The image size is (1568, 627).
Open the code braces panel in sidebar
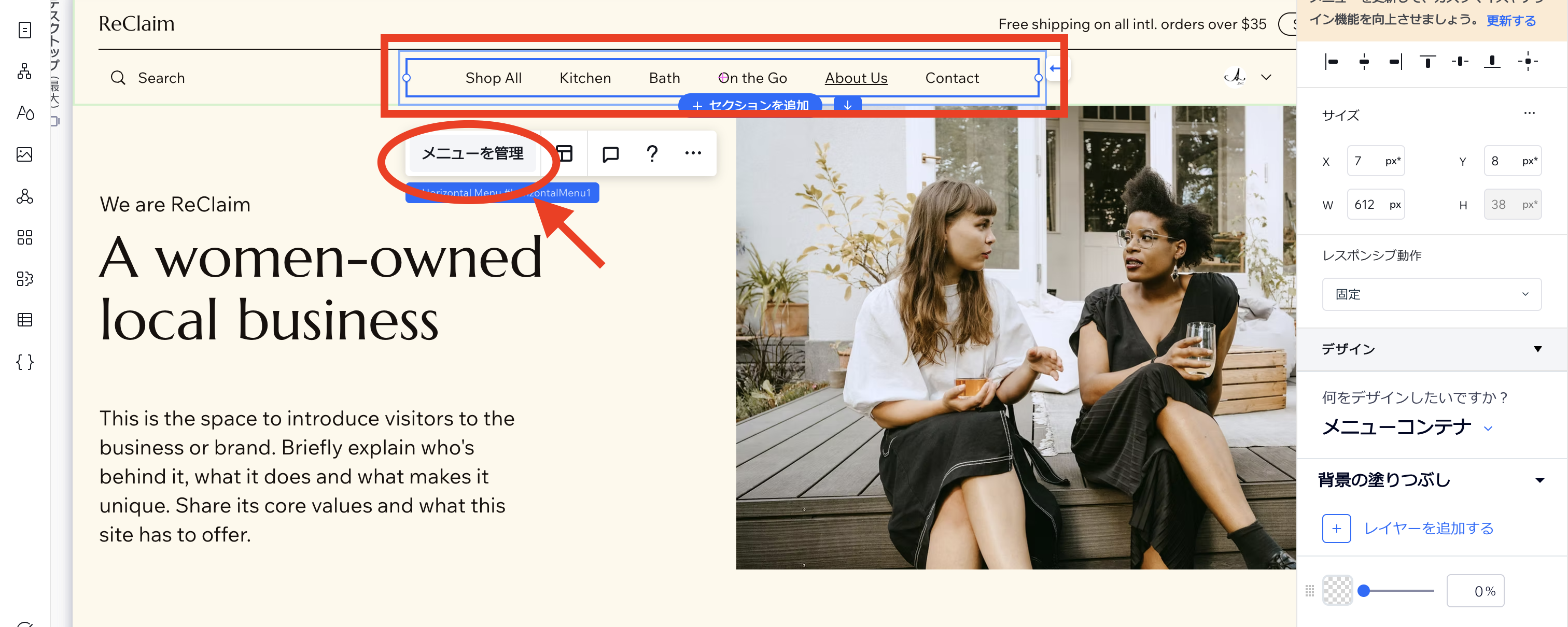tap(24, 362)
